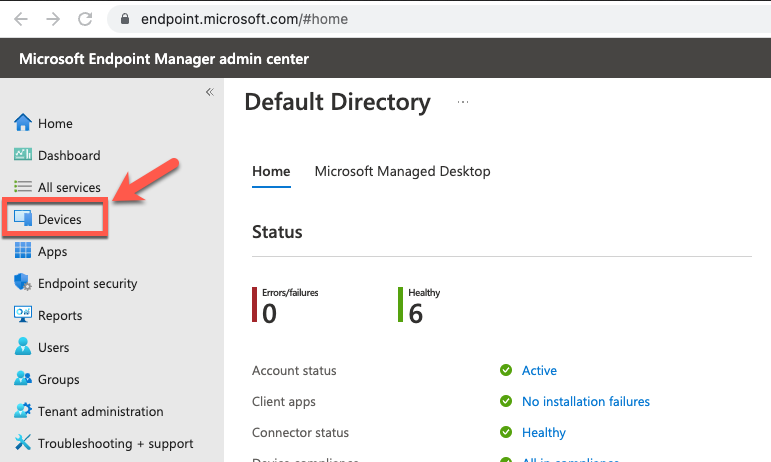
Task: Reload the page with refresh icon
Action: tap(85, 19)
